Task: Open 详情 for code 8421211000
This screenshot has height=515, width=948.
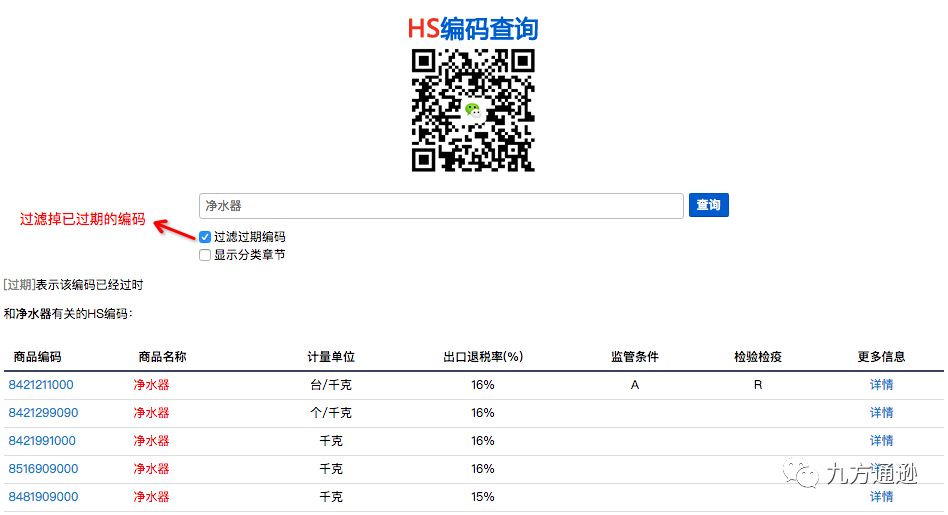Action: (881, 385)
